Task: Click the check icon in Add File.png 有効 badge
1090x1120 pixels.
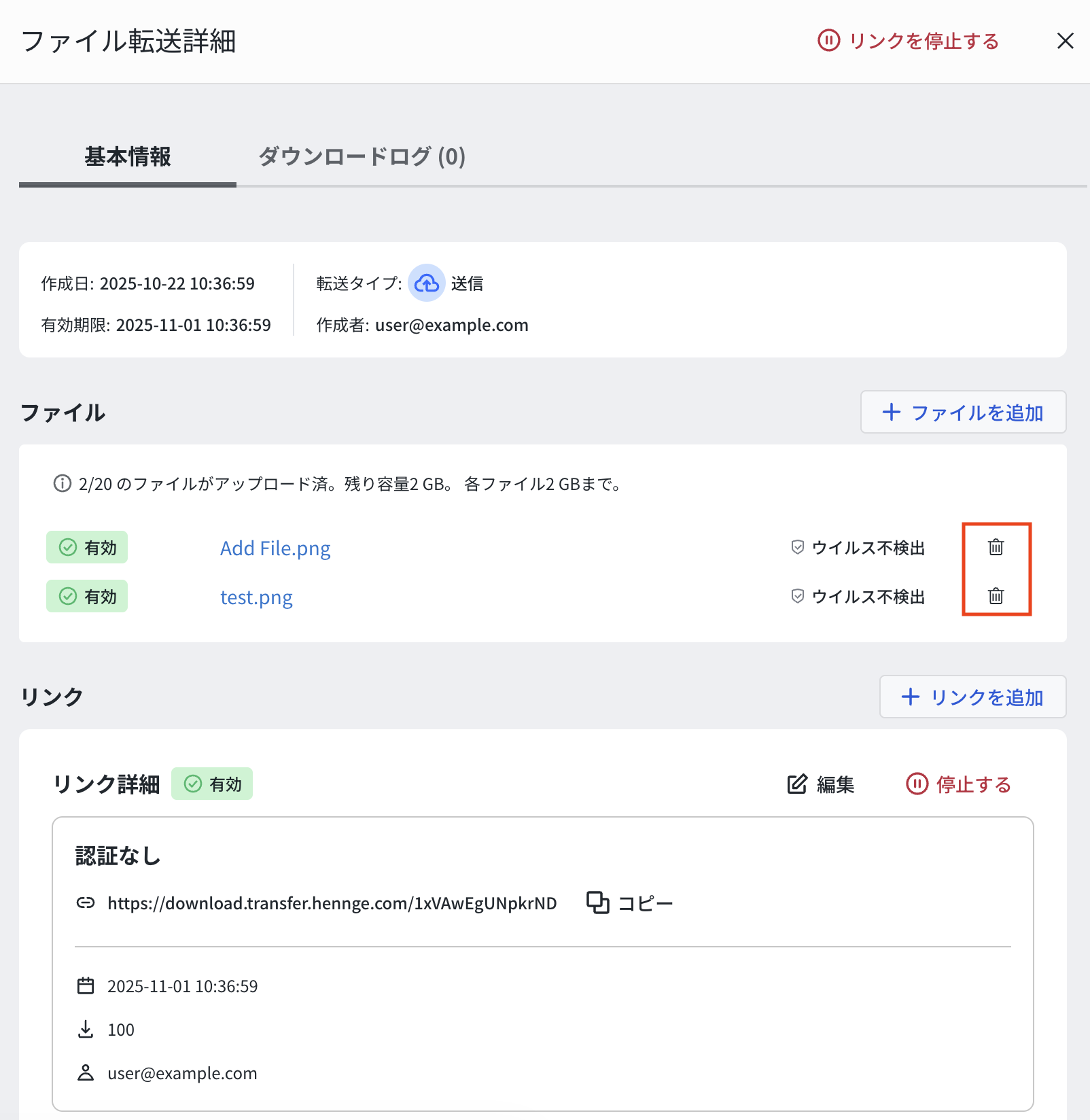Action: click(x=68, y=547)
